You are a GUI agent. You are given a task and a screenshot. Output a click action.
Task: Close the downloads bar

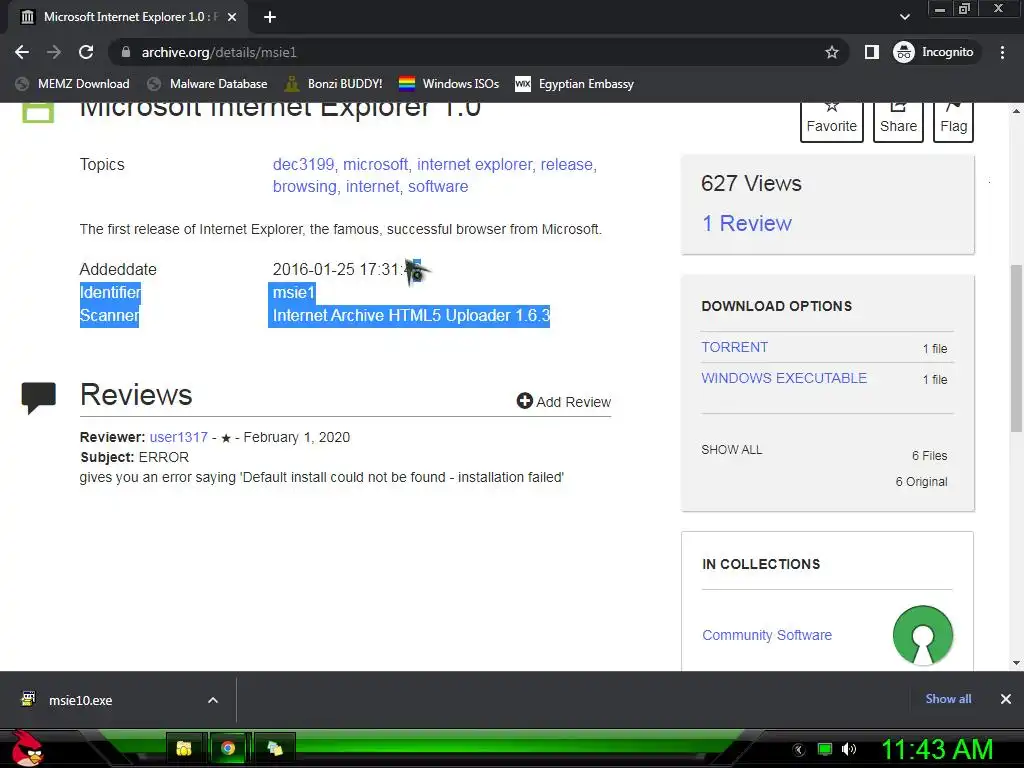click(x=1006, y=699)
